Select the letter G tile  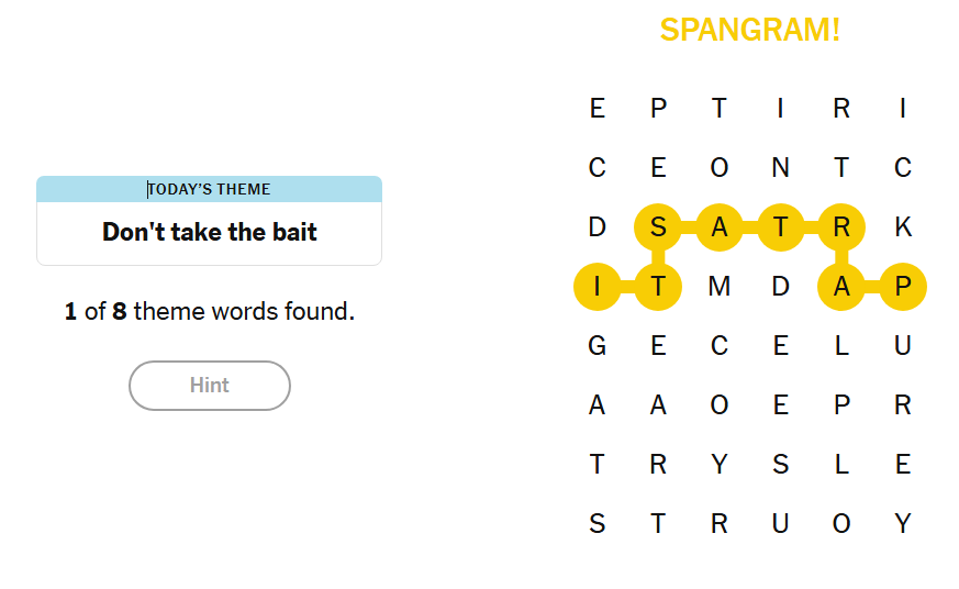pos(597,347)
